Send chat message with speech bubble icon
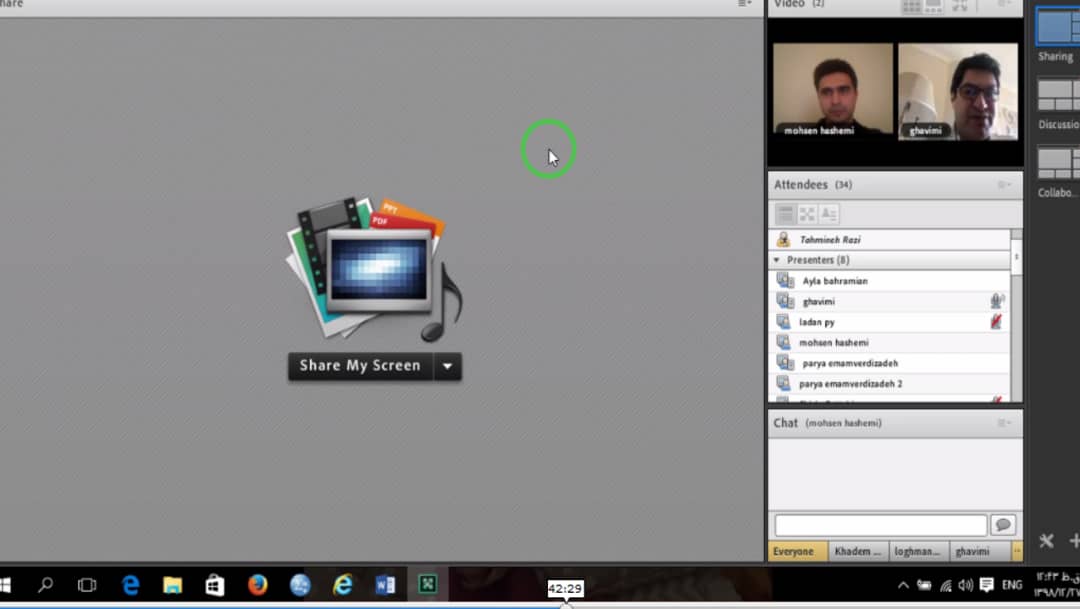This screenshot has width=1080, height=609. tap(1002, 525)
